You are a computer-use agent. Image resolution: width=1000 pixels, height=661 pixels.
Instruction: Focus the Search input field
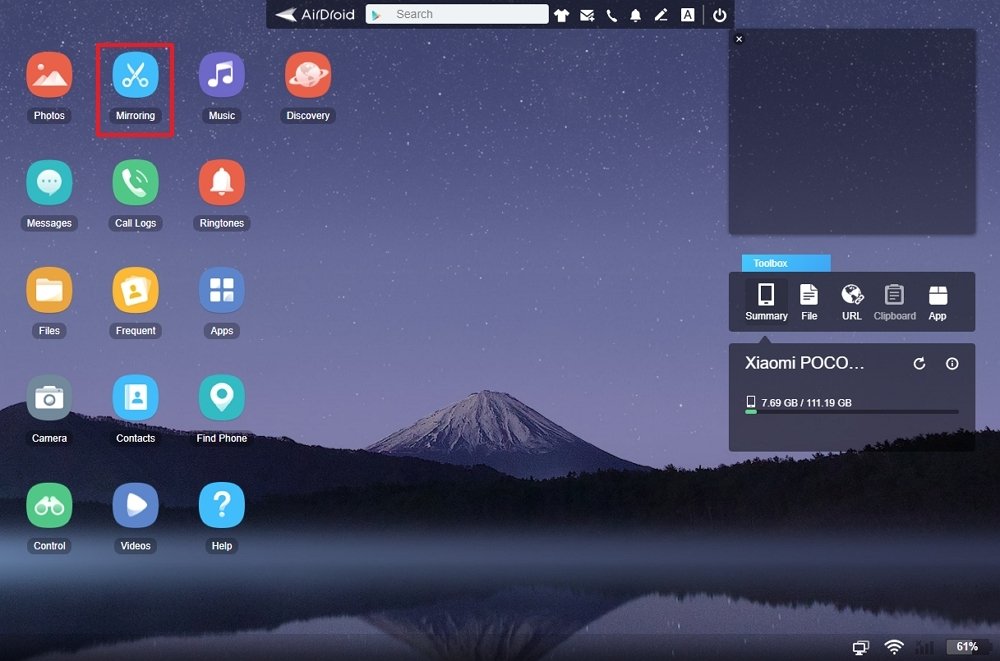click(x=457, y=14)
